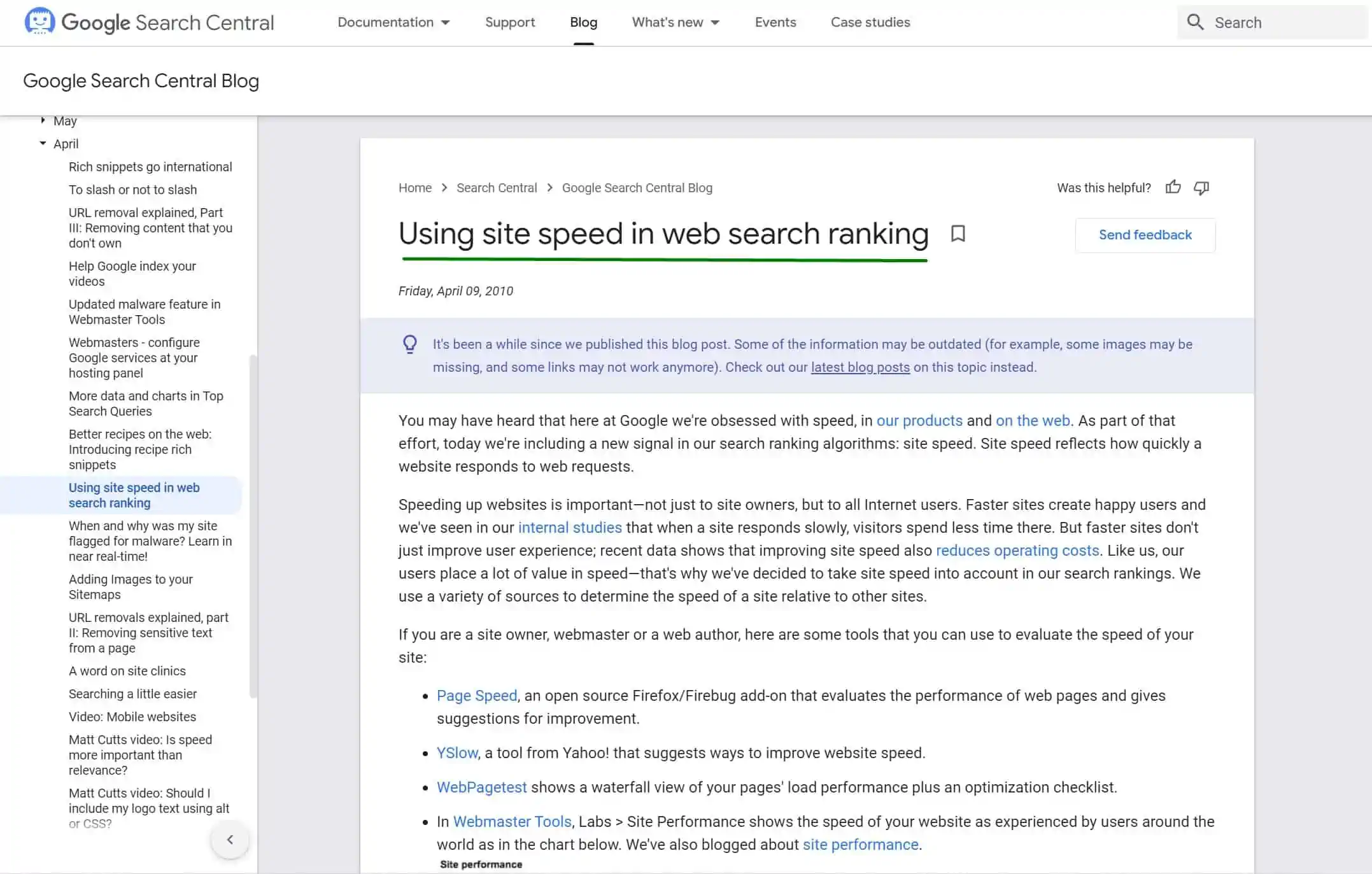The height and width of the screenshot is (874, 1372).
Task: Go to the Support tab
Action: (510, 22)
